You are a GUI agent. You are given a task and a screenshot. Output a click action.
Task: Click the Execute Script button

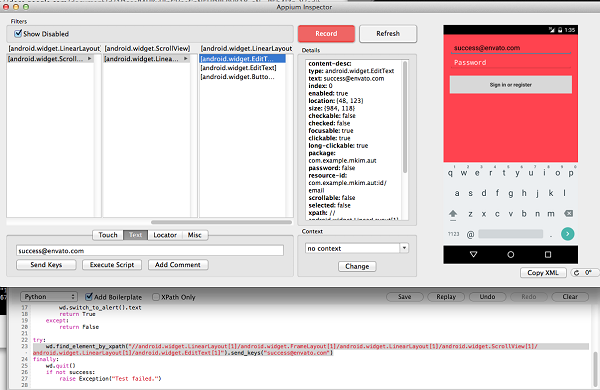pos(112,264)
